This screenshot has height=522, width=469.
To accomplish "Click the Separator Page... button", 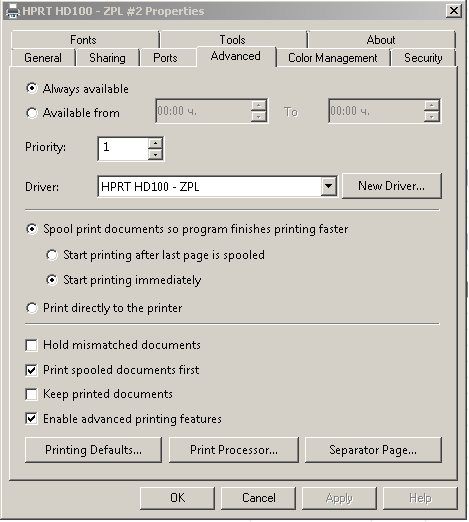I will click(373, 450).
